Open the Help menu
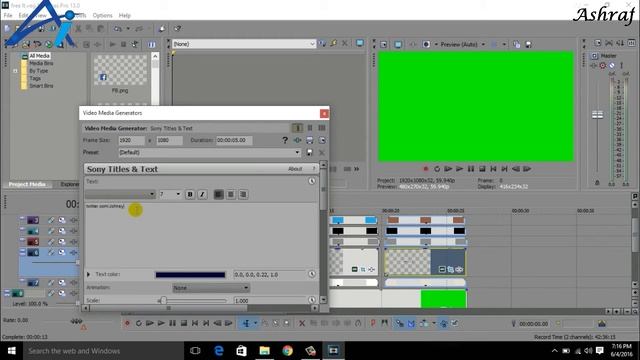The height and width of the screenshot is (360, 640). tap(124, 16)
